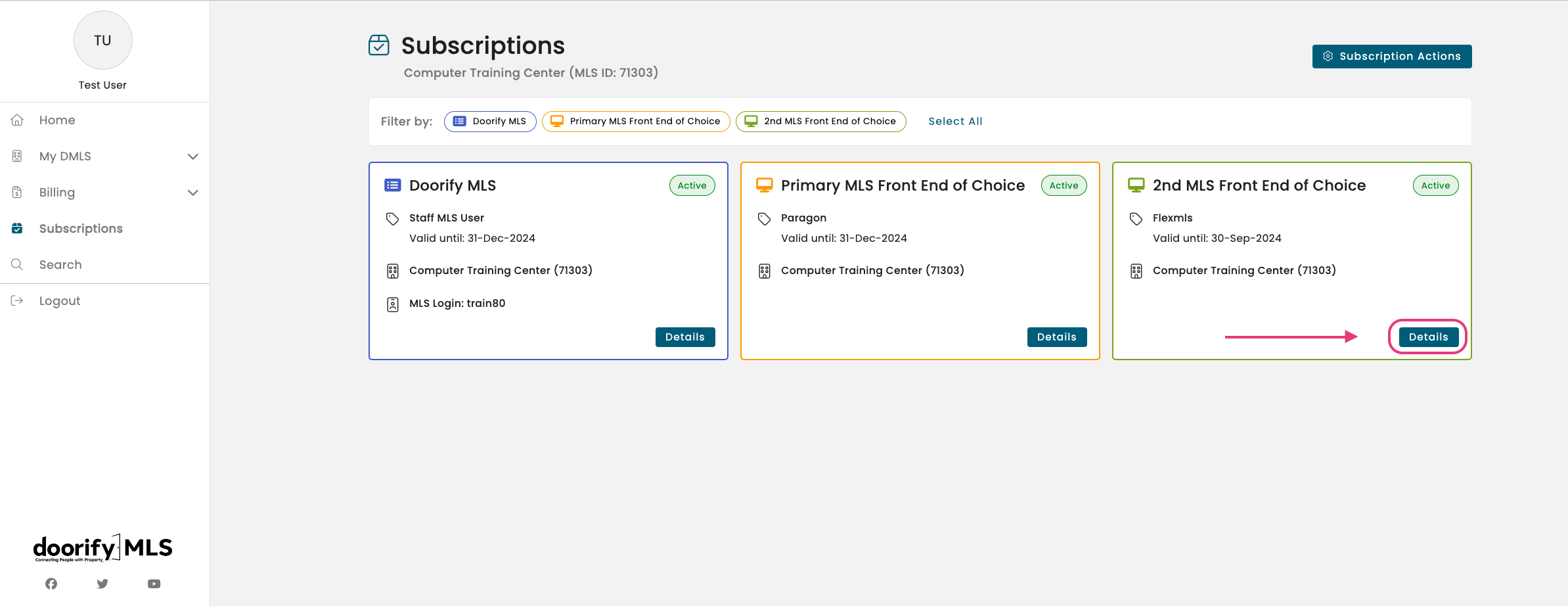Open Details on 2nd MLS card
This screenshot has width=1568, height=606.
1429,337
